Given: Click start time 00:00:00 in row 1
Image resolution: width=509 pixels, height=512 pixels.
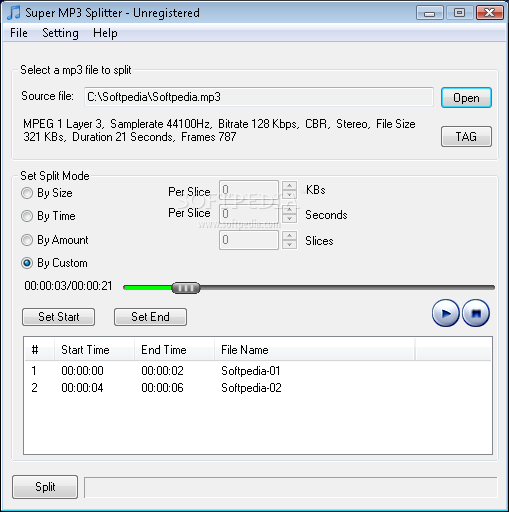Looking at the screenshot, I should (x=82, y=371).
